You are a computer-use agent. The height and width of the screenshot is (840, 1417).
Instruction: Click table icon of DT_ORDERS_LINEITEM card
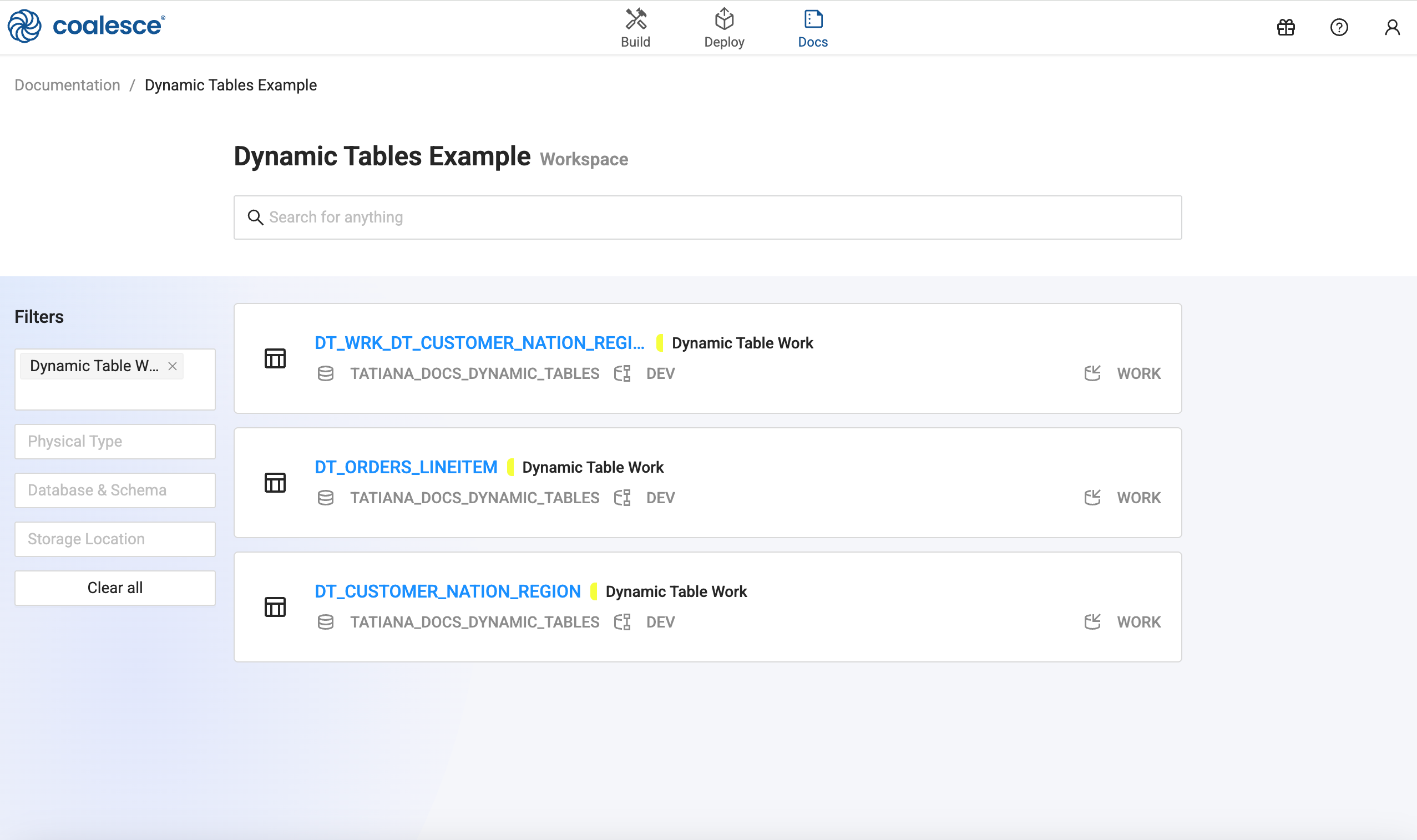pyautogui.click(x=275, y=483)
